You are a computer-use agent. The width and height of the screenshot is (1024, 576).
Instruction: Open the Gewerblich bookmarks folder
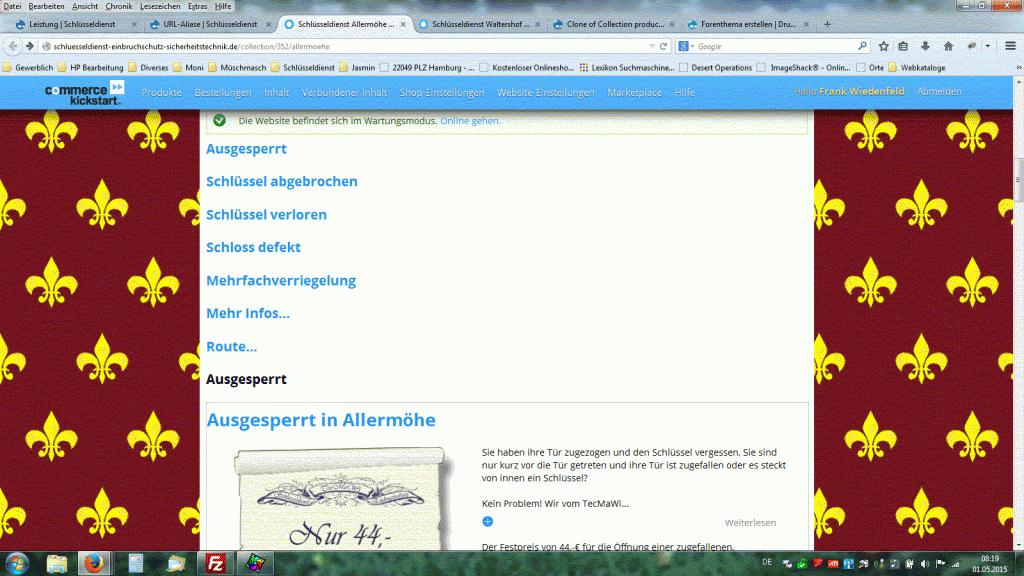[x=28, y=68]
